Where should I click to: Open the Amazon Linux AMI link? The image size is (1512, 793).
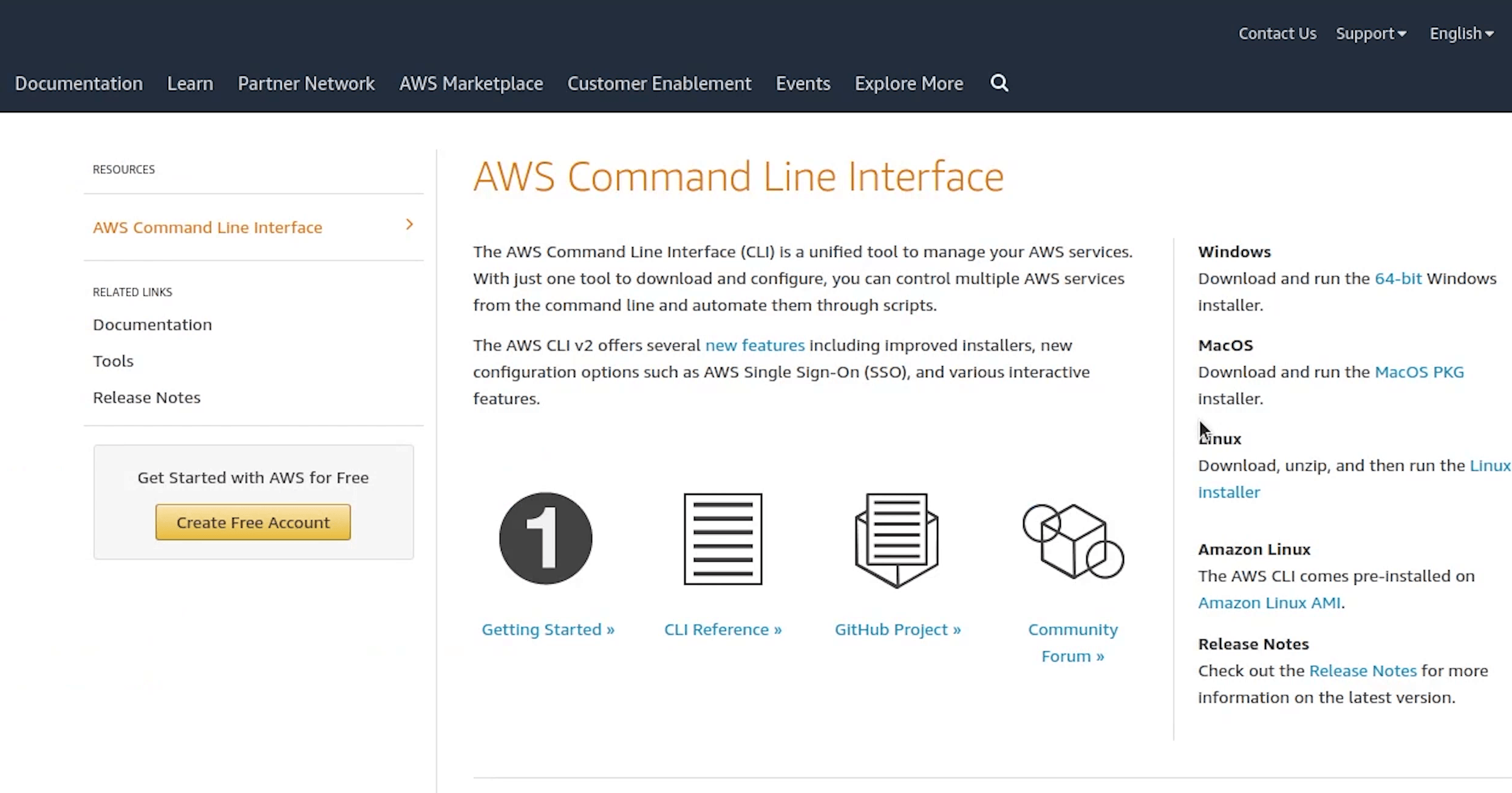1269,603
